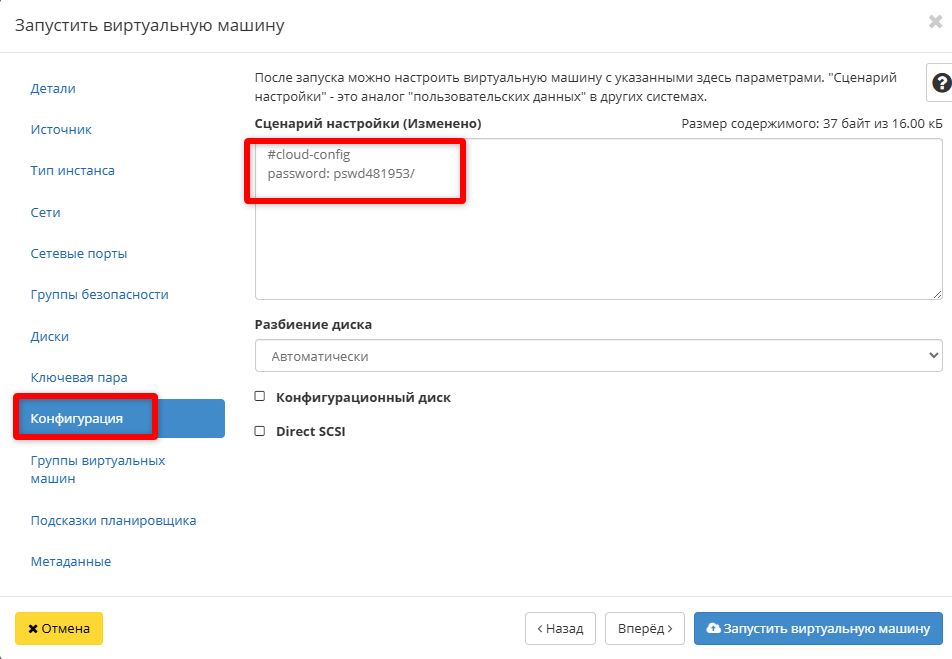The height and width of the screenshot is (659, 952).
Task: Close the launch instance dialog
Action: tap(935, 22)
